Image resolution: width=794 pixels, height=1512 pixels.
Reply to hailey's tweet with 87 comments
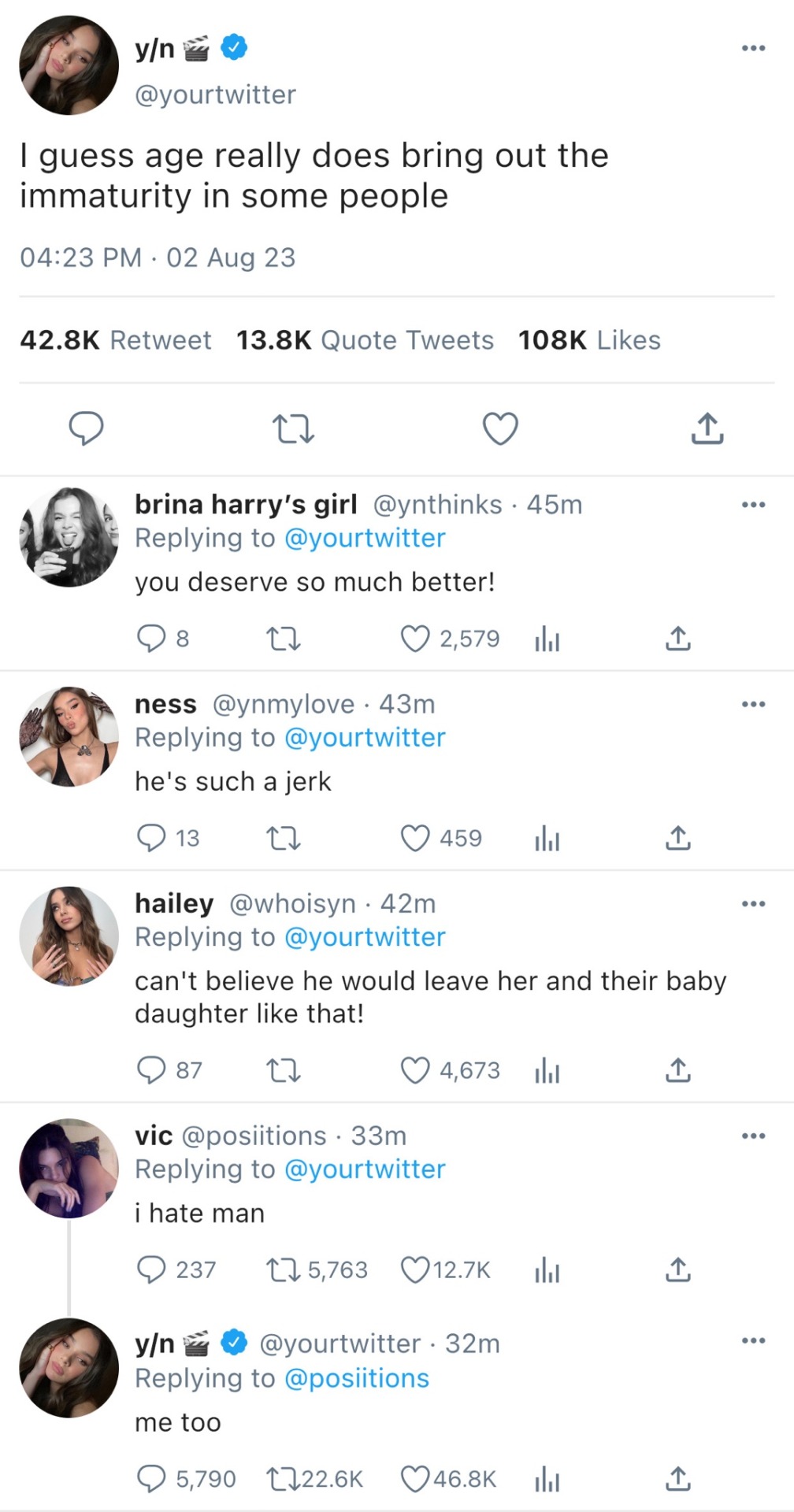(x=151, y=1070)
